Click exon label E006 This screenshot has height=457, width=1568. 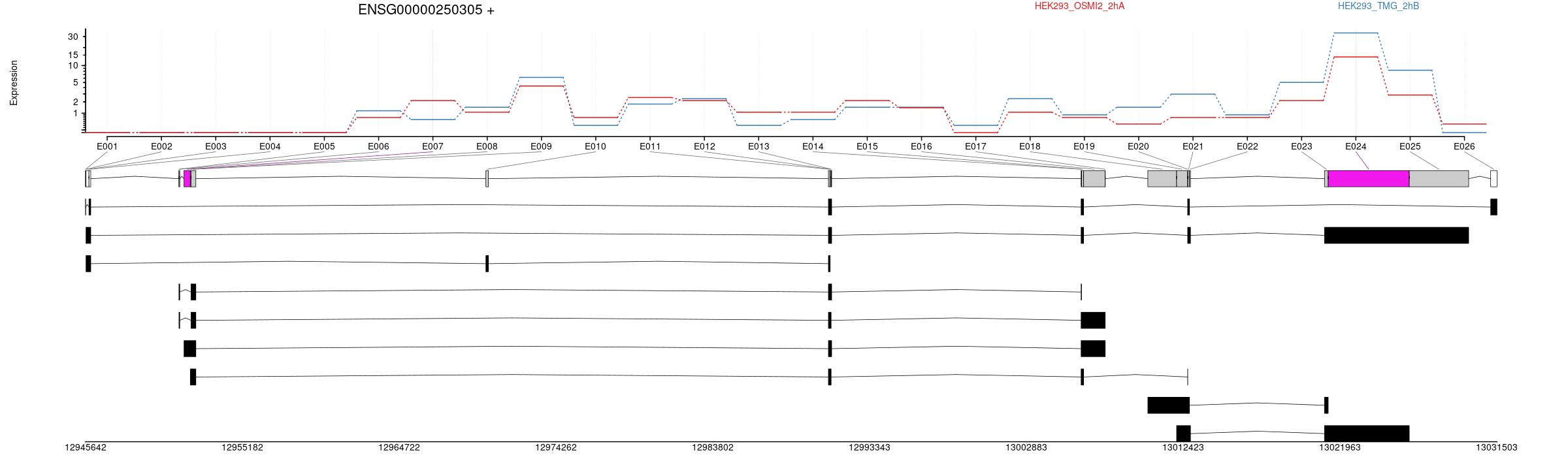tap(378, 146)
